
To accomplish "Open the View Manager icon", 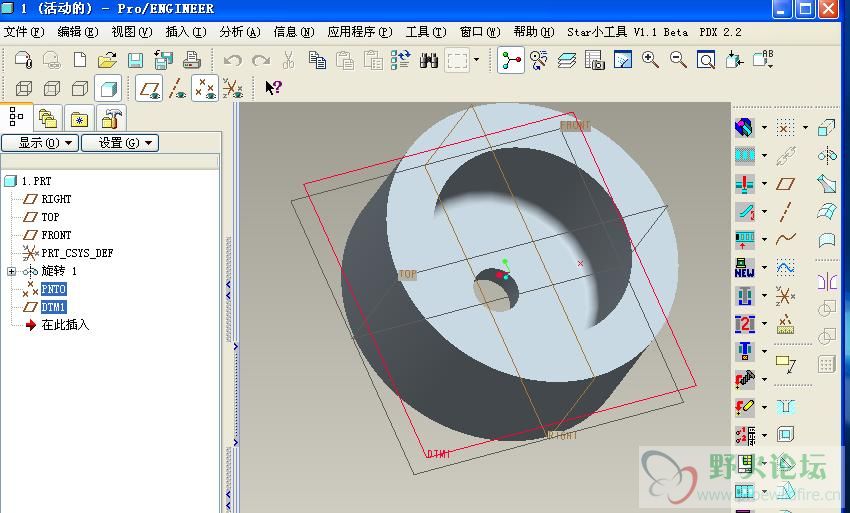I will pyautogui.click(x=595, y=60).
